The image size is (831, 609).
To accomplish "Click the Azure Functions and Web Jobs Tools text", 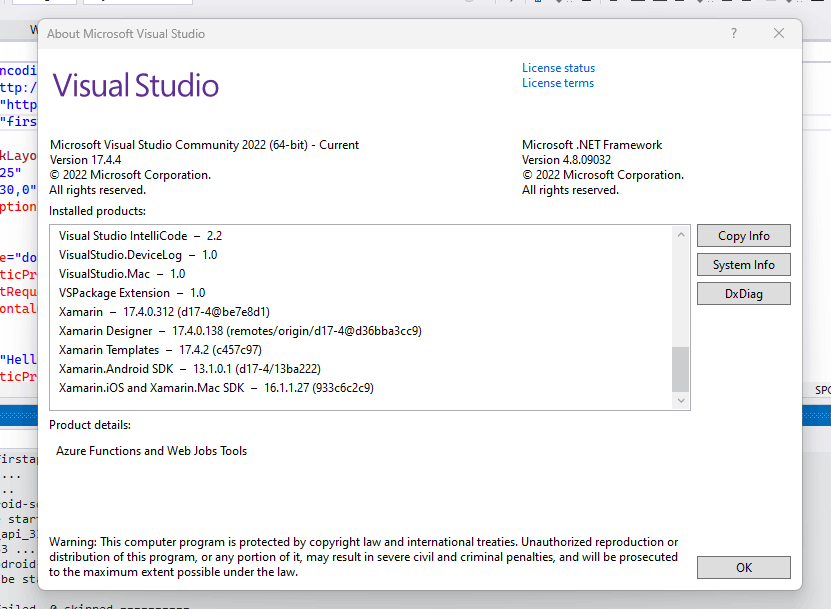I will pyautogui.click(x=152, y=451).
